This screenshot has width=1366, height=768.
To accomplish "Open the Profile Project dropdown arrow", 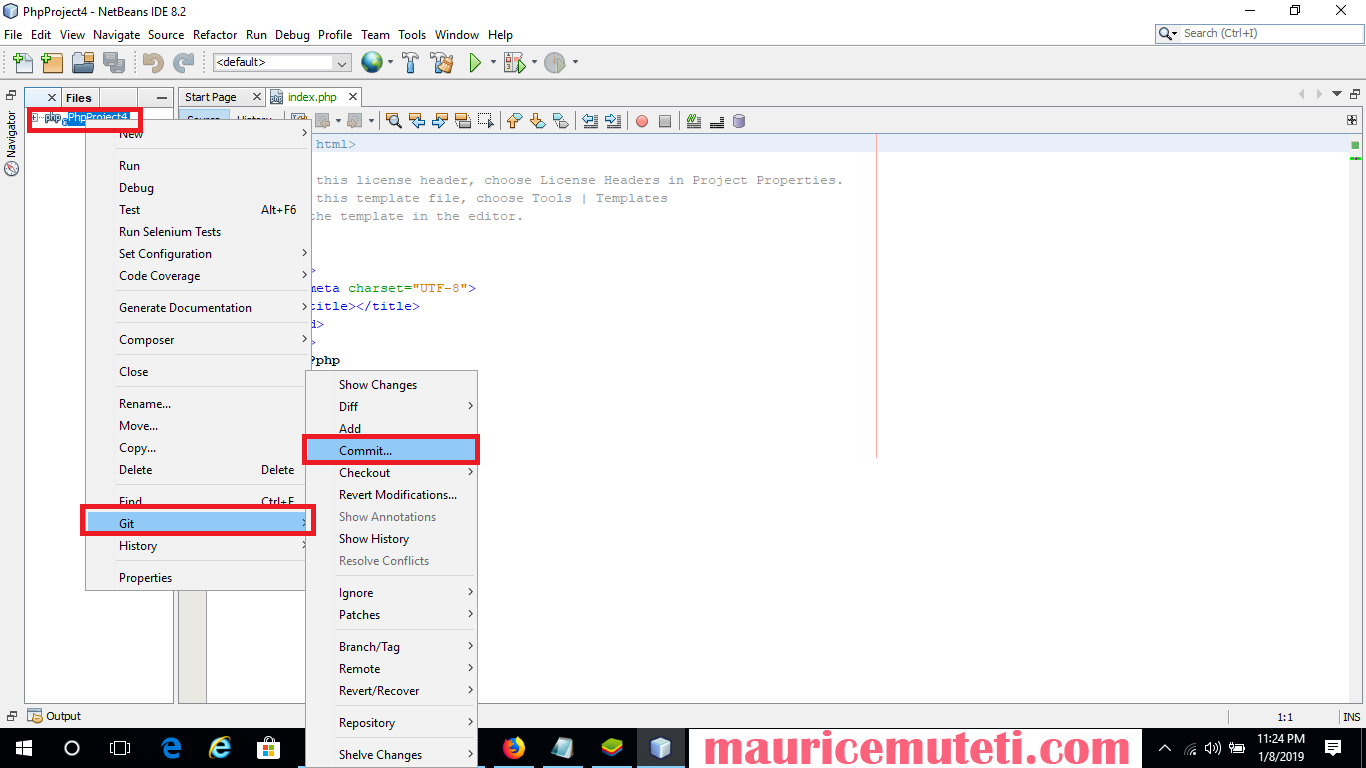I will point(575,63).
